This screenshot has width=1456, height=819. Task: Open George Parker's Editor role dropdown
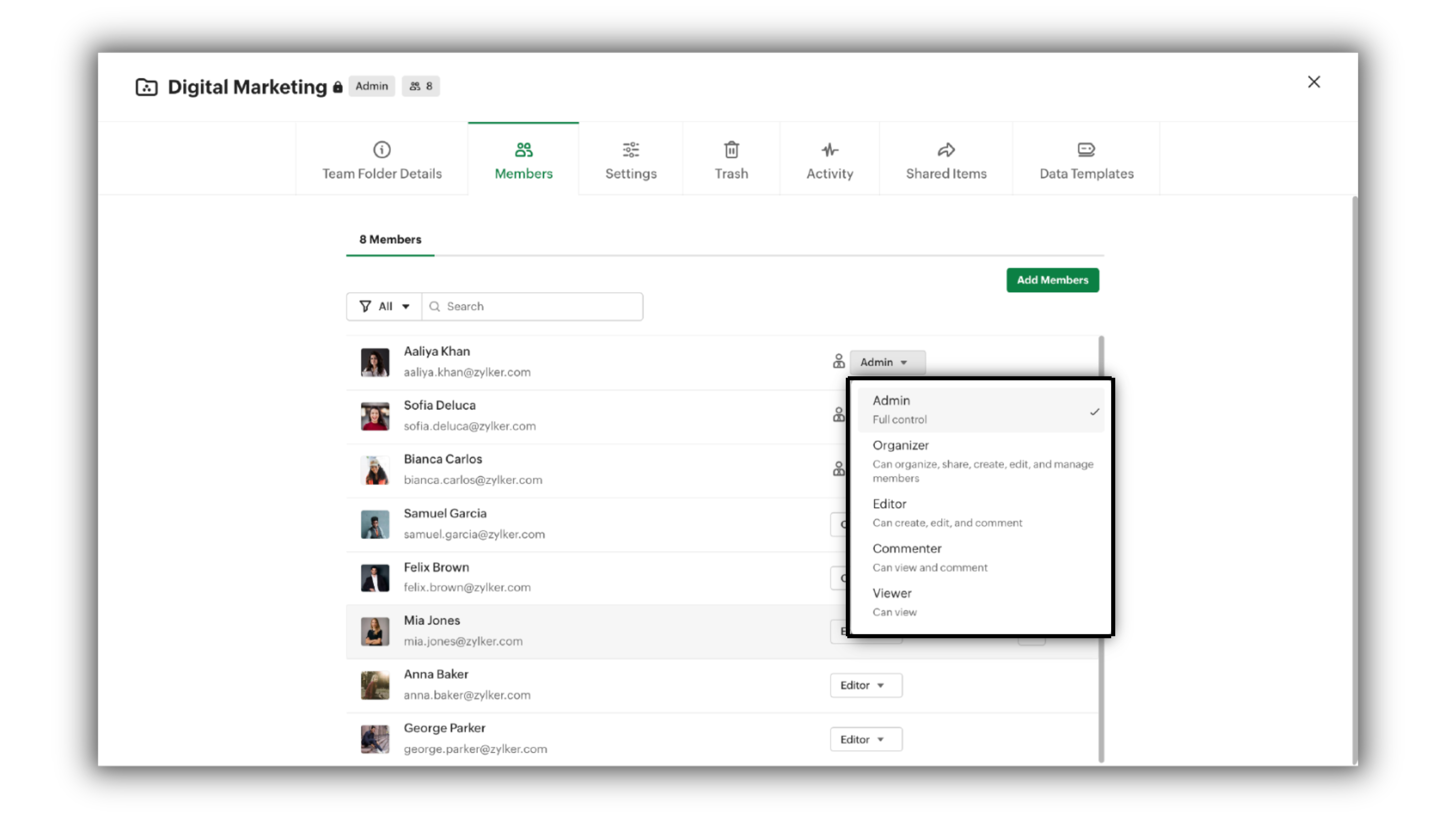pos(866,739)
